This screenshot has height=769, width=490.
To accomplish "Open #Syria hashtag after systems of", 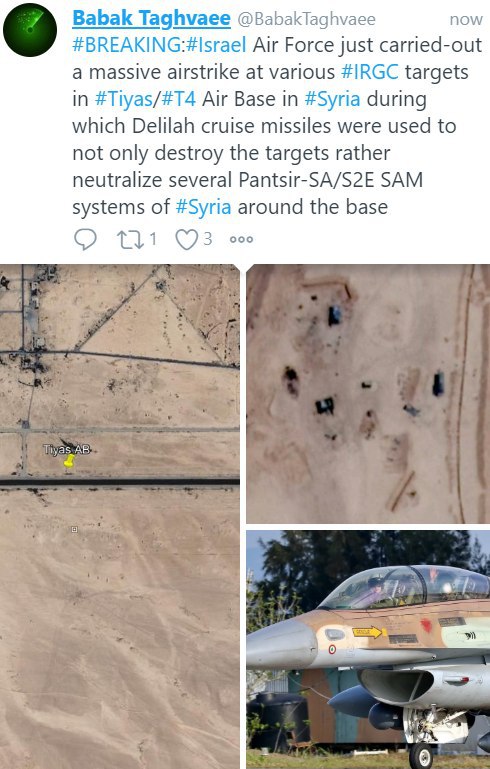I will (x=204, y=207).
